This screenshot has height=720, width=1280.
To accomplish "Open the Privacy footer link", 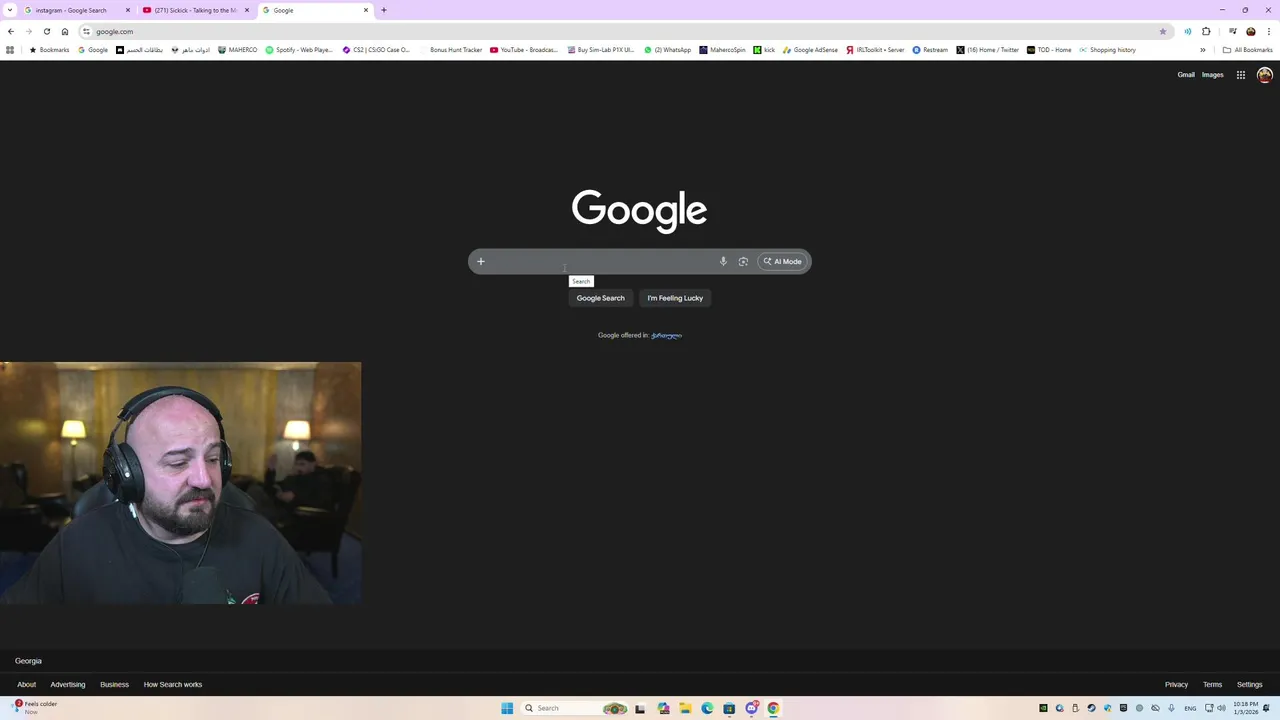I will (x=1176, y=685).
